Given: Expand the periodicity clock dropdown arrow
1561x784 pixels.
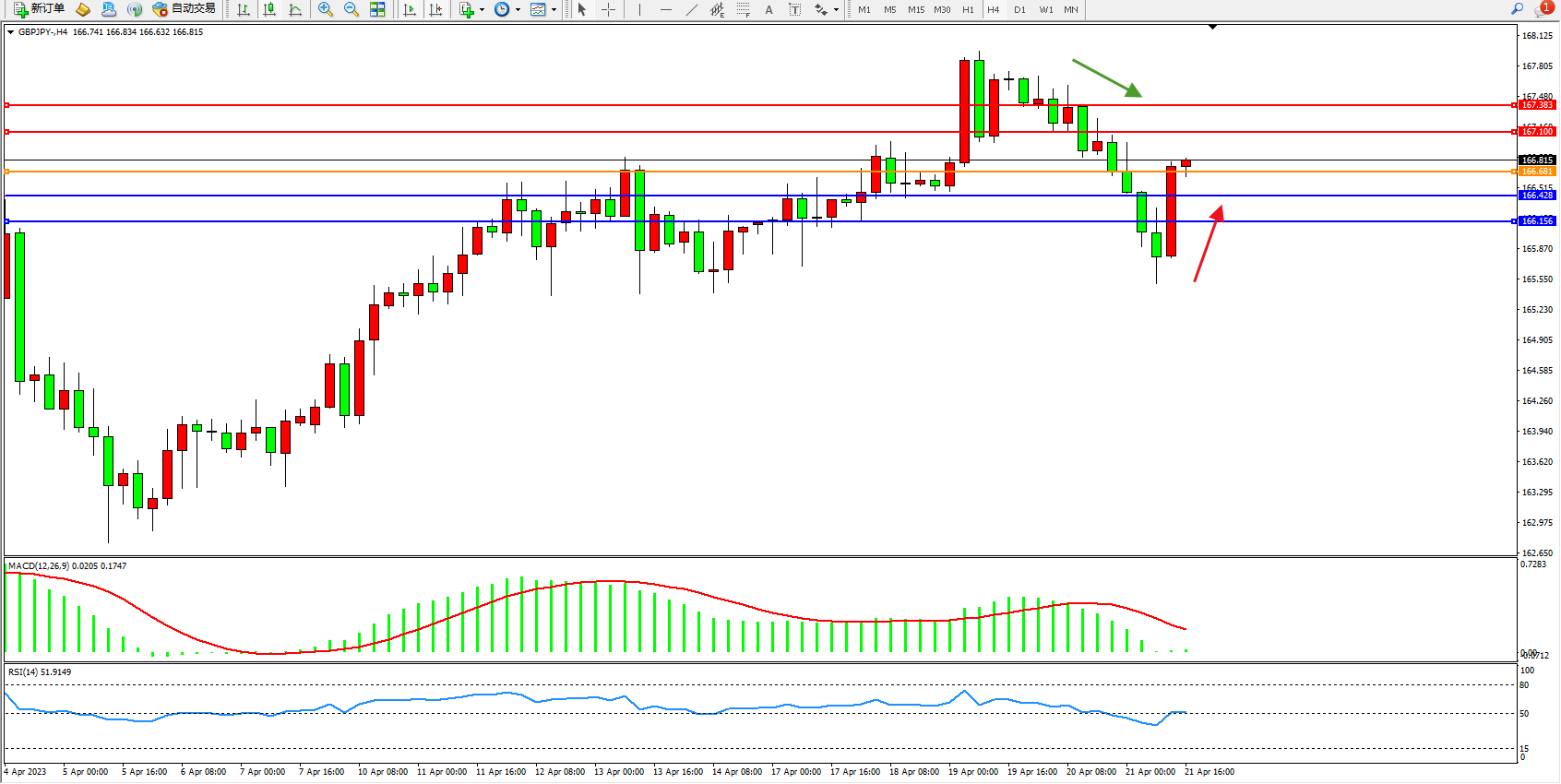Looking at the screenshot, I should click(x=518, y=9).
